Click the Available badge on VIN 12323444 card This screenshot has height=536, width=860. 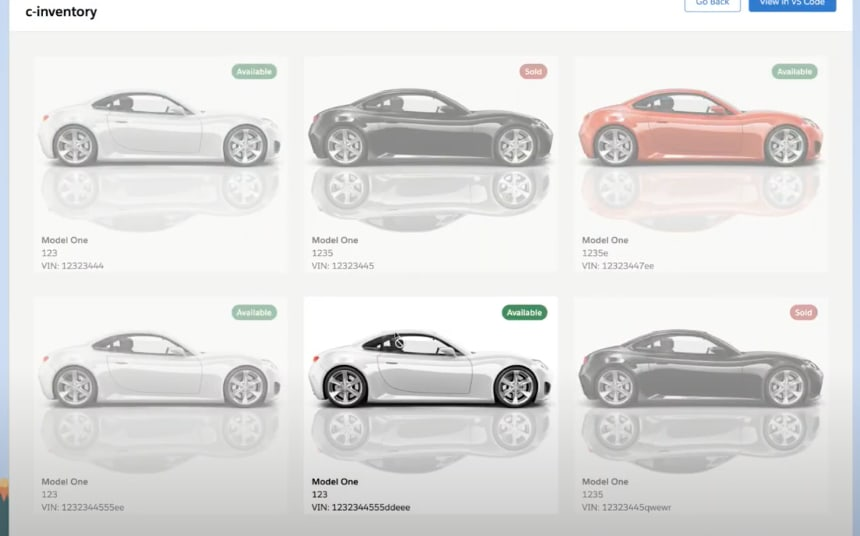point(254,71)
